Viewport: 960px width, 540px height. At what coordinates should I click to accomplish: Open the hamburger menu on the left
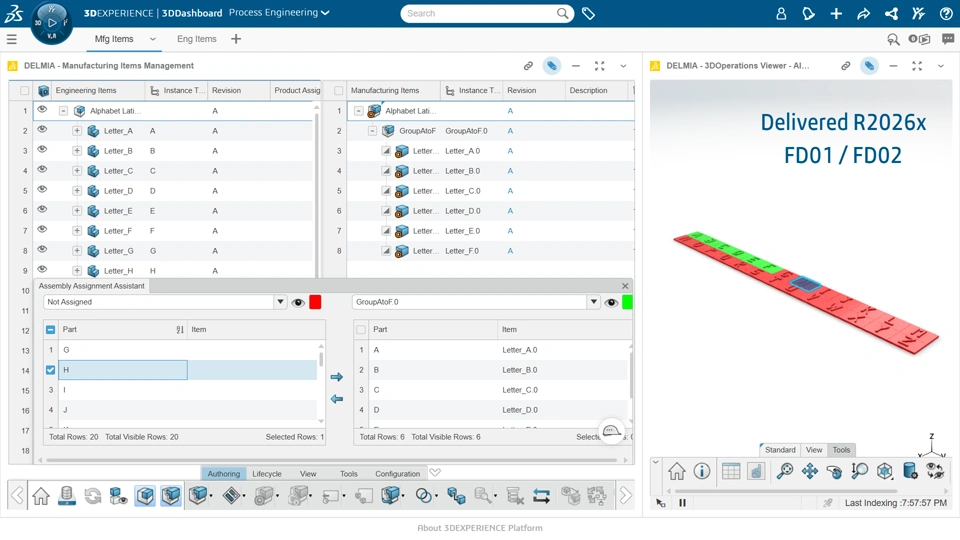(12, 39)
